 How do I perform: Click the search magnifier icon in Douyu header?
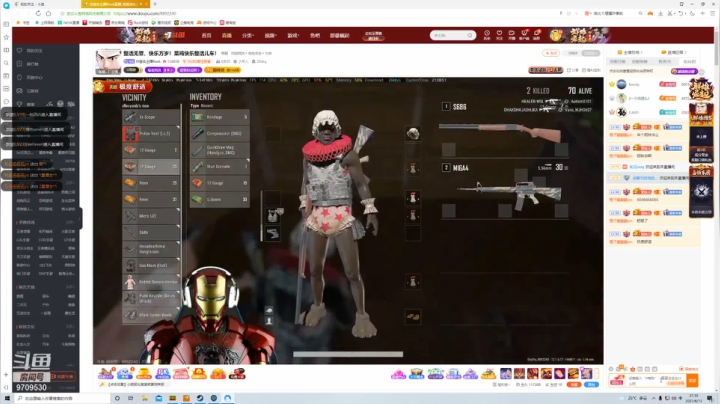470,35
